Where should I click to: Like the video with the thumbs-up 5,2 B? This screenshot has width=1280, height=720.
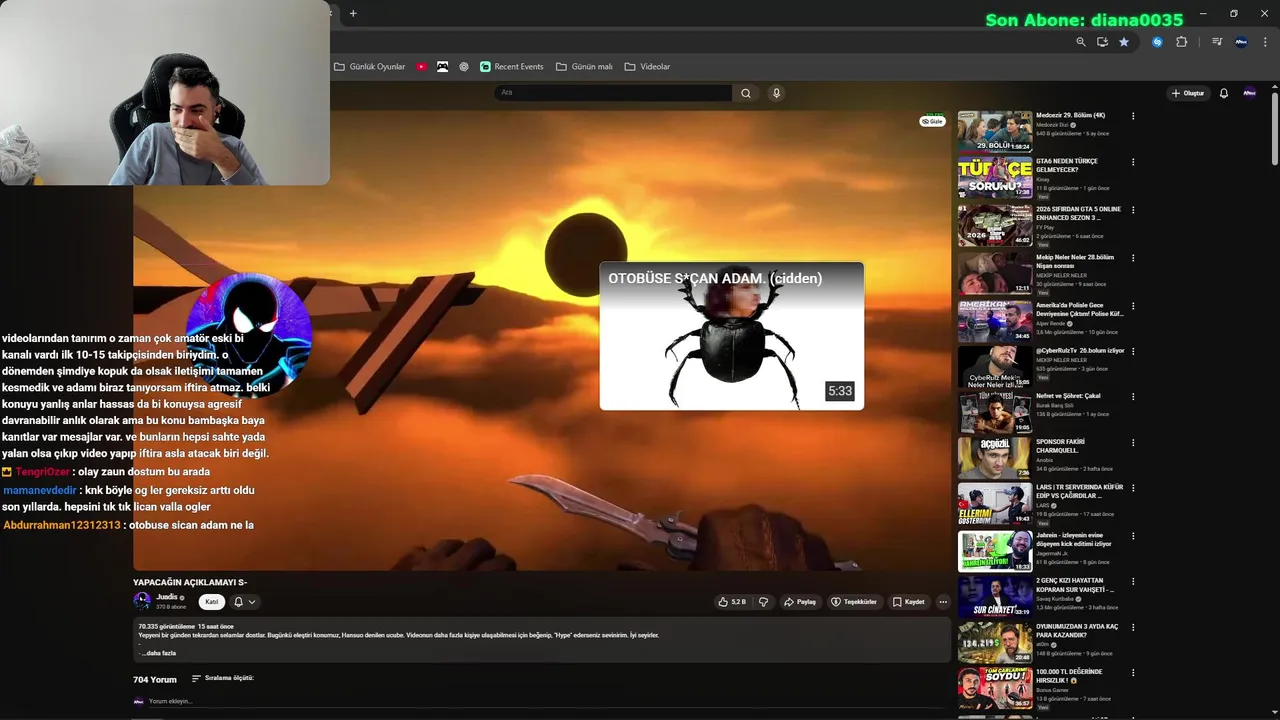click(732, 602)
